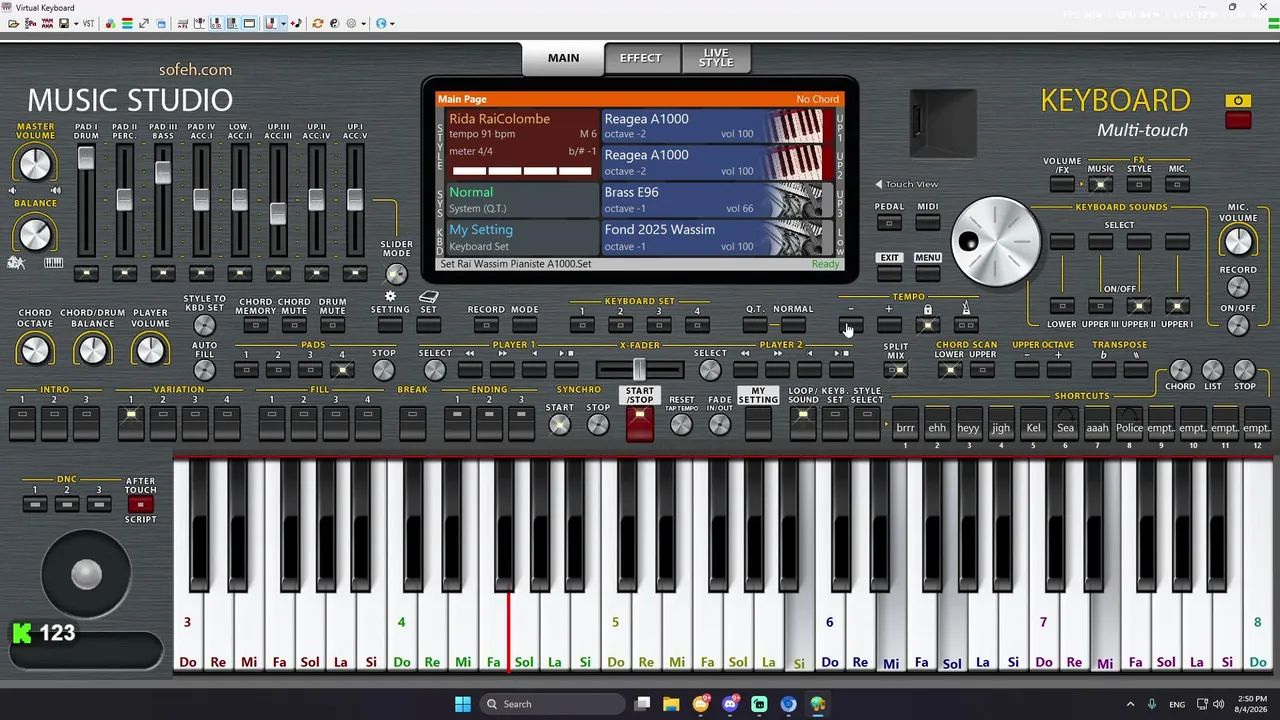
Task: Click the orange refresh arrows icon
Action: point(318,23)
